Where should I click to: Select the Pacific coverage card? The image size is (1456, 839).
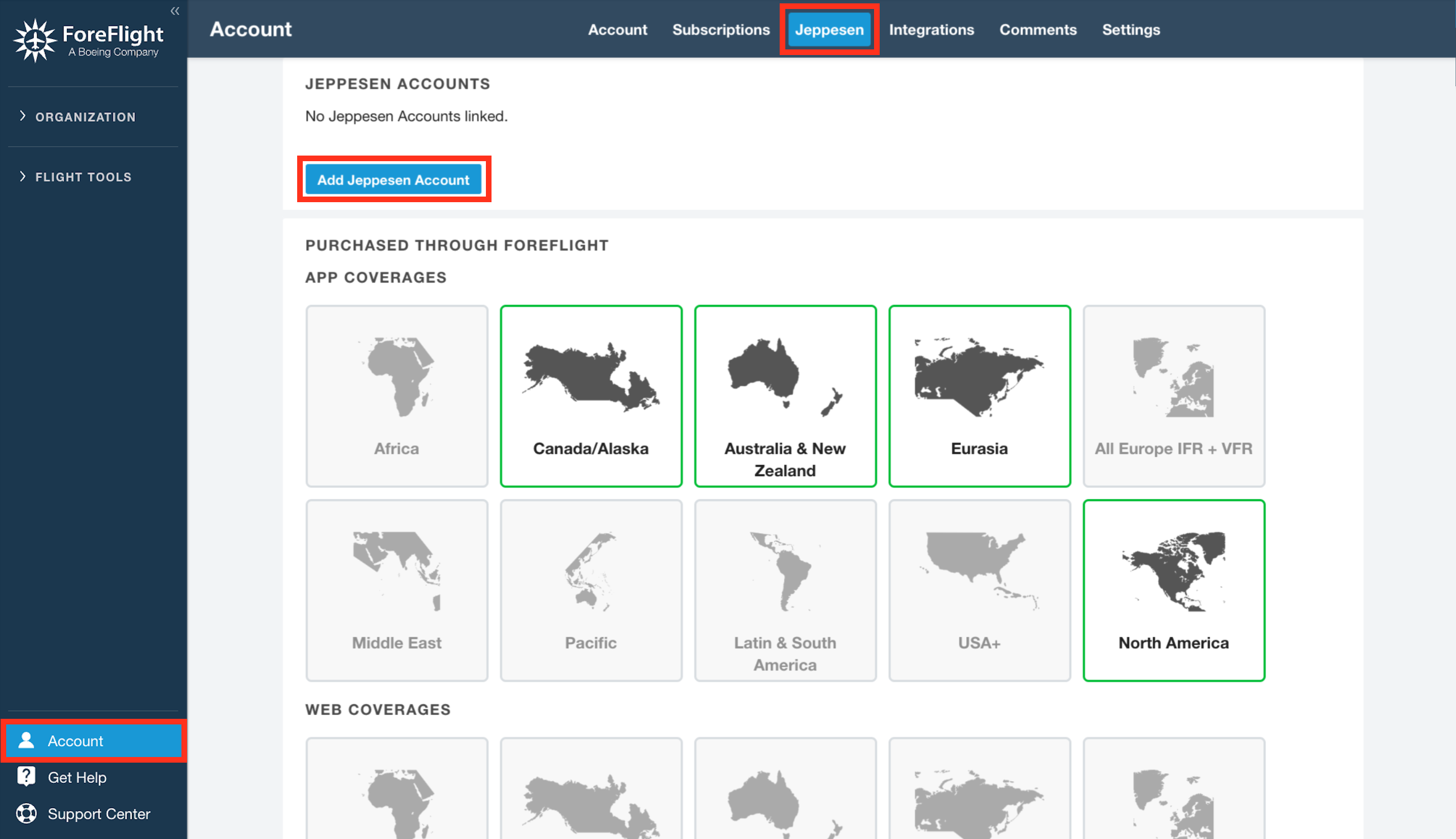pos(591,590)
